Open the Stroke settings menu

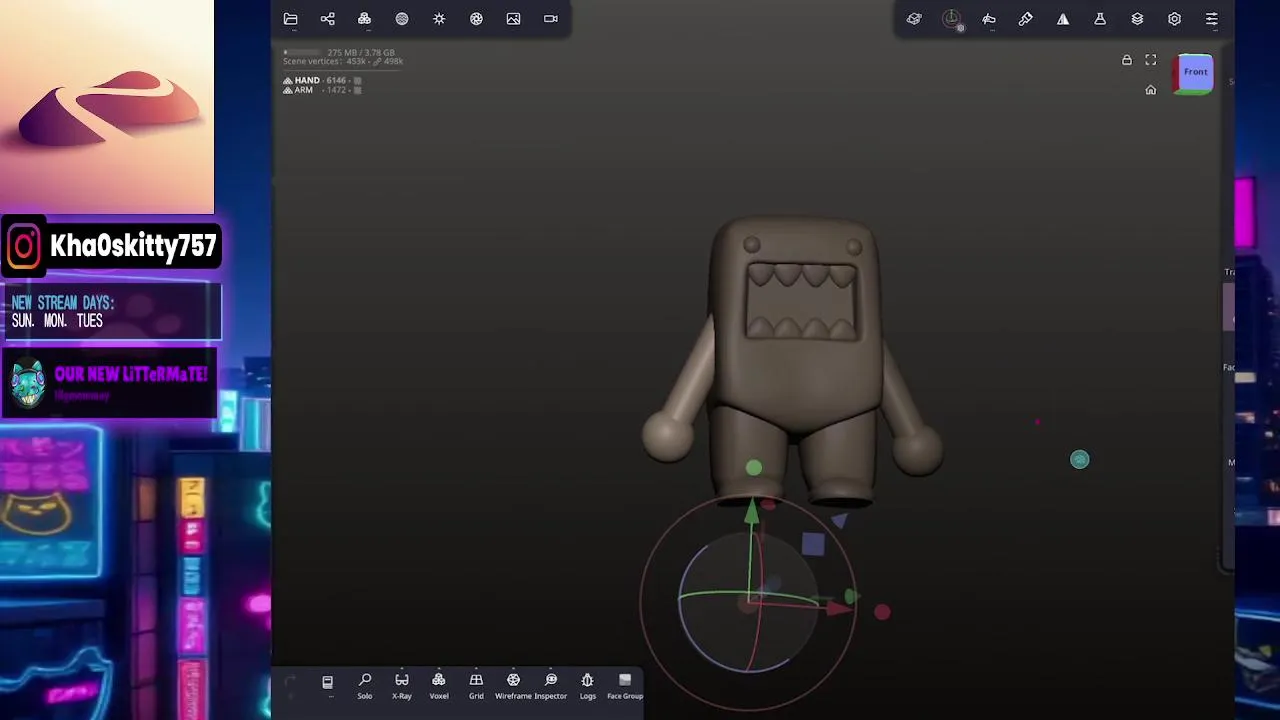tap(989, 19)
